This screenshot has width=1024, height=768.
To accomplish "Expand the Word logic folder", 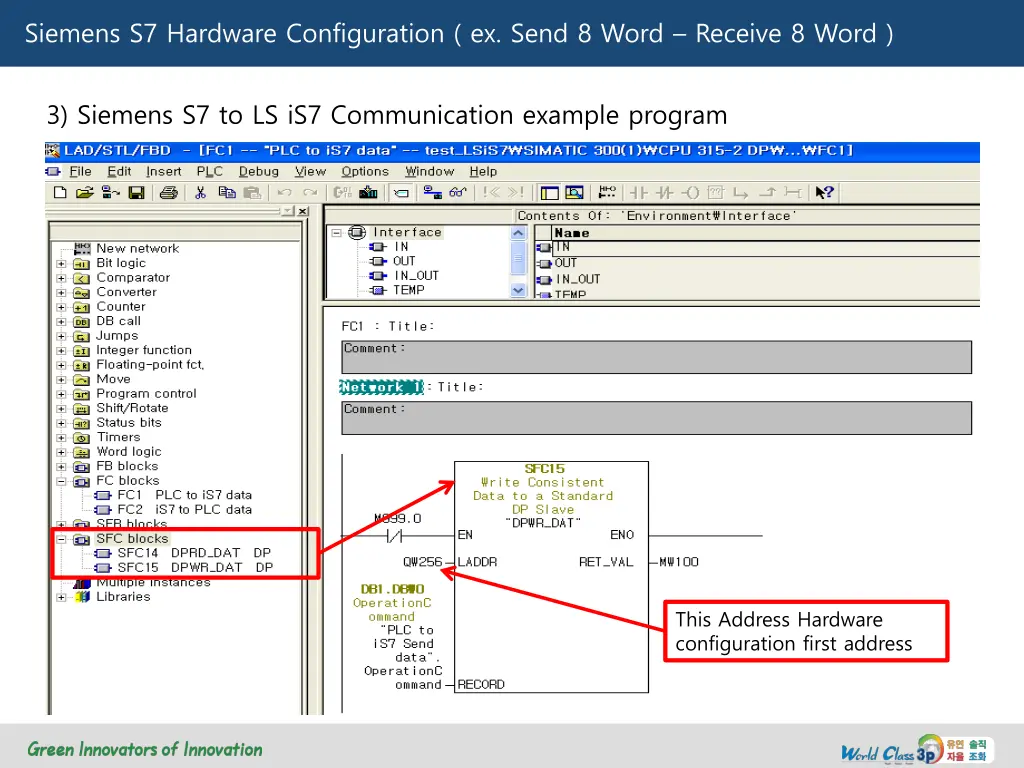I will tap(61, 452).
